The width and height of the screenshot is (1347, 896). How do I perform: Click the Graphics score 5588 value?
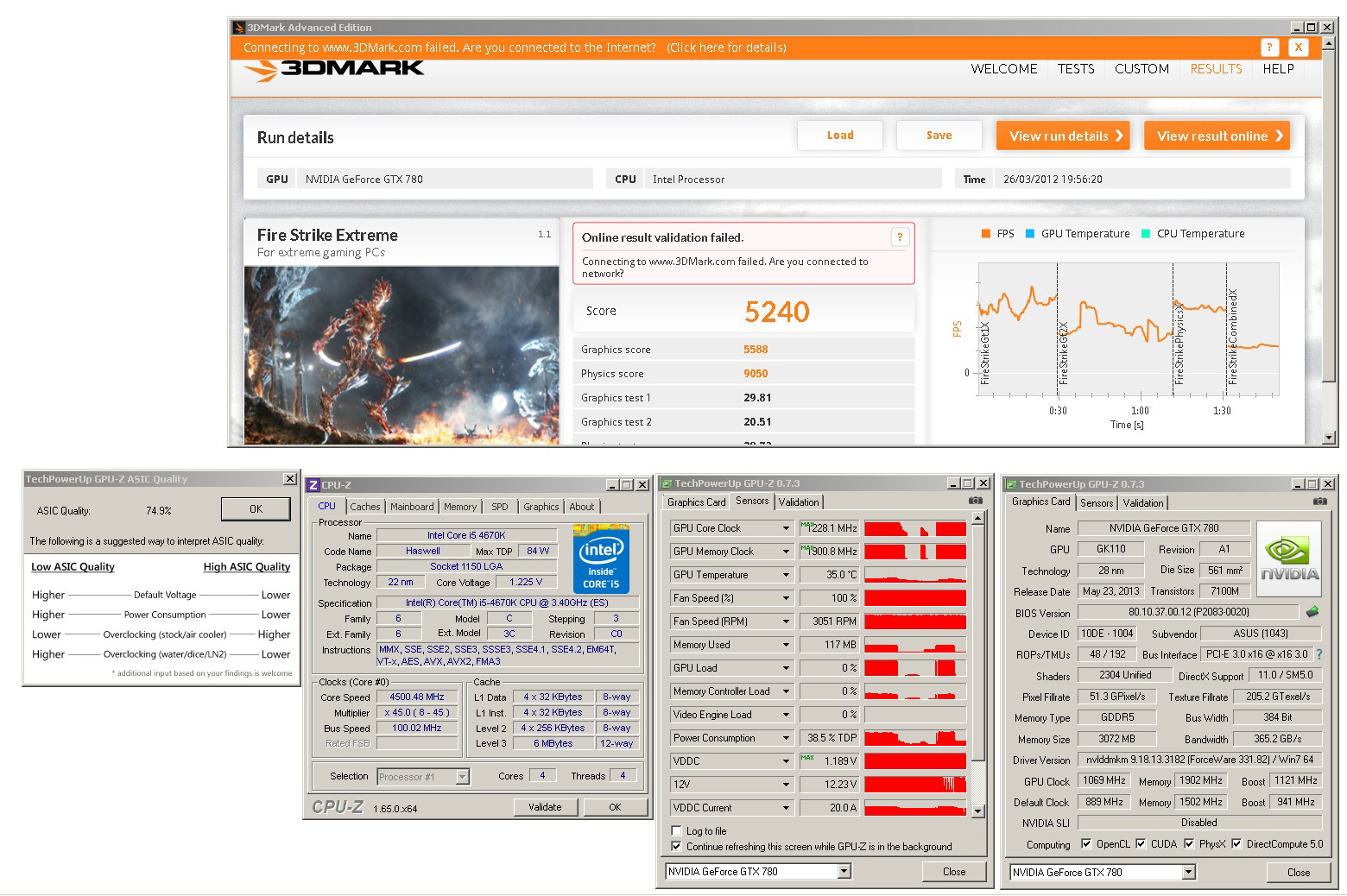pos(756,350)
